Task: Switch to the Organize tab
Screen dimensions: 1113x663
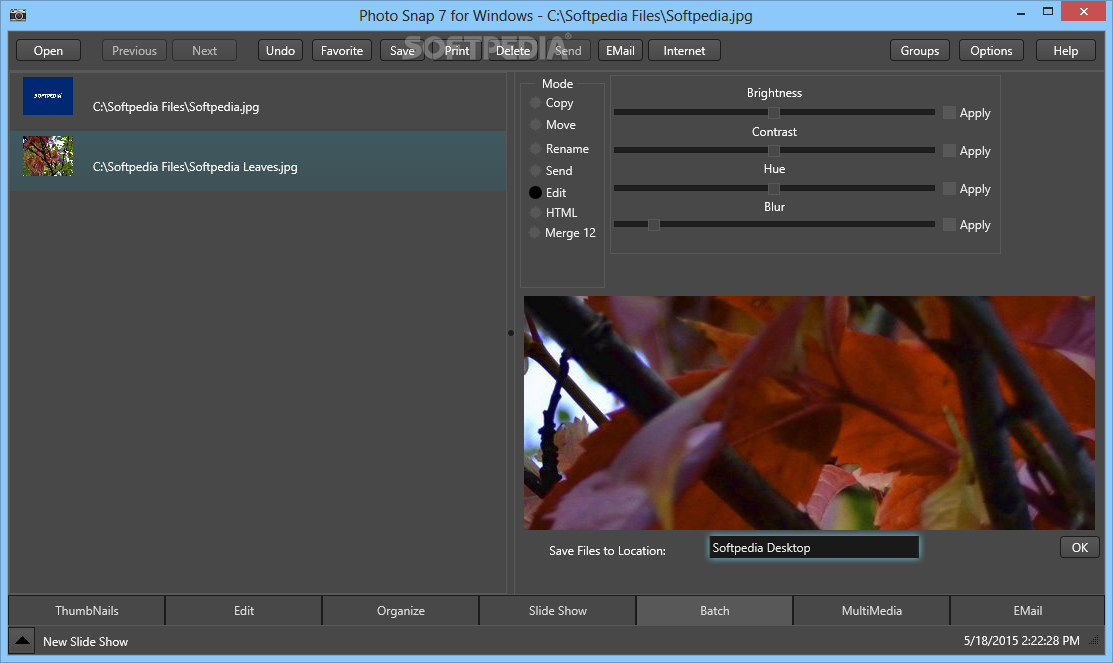Action: click(400, 610)
